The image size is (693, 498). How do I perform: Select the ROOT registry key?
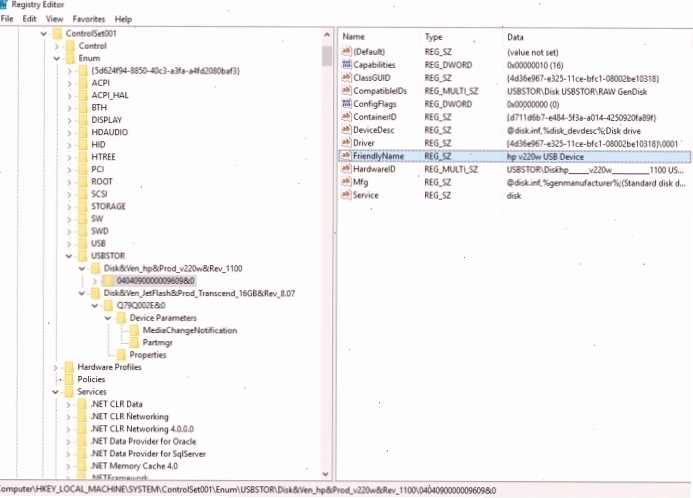102,182
